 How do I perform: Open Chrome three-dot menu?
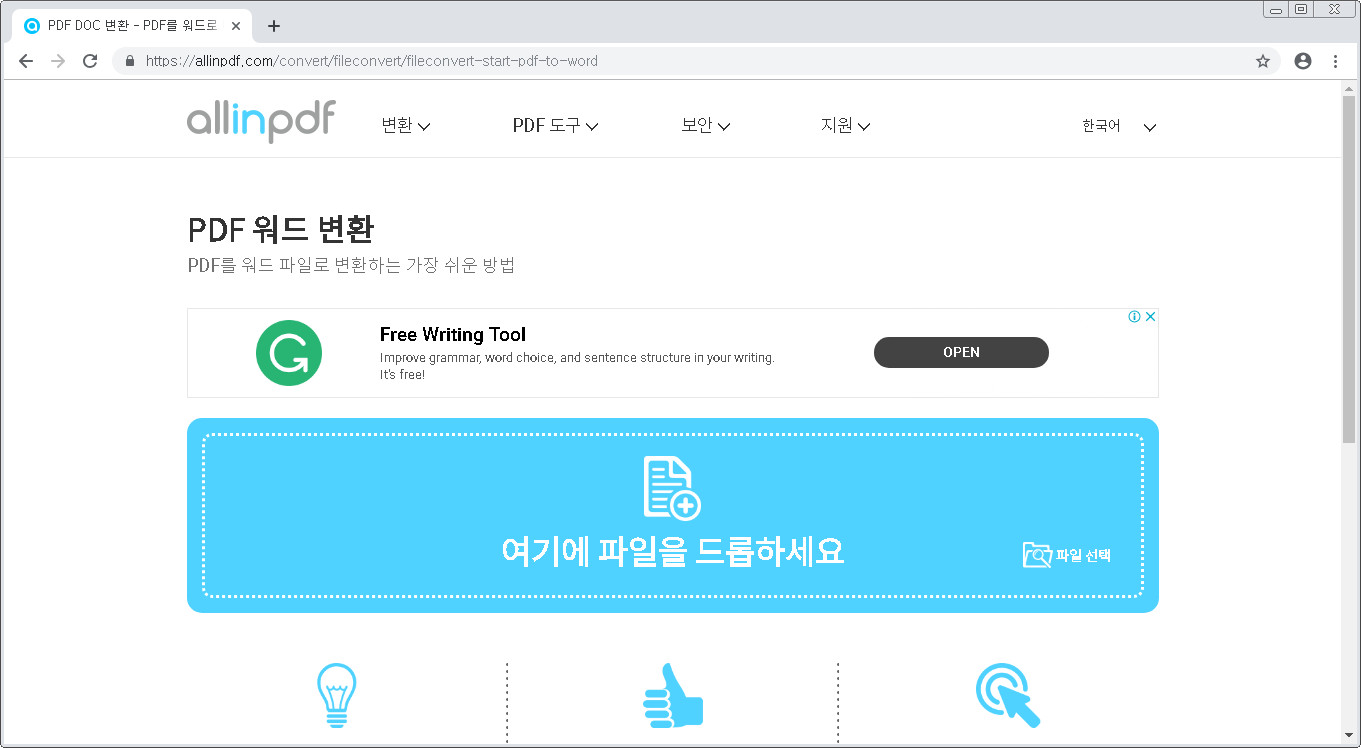[1335, 61]
